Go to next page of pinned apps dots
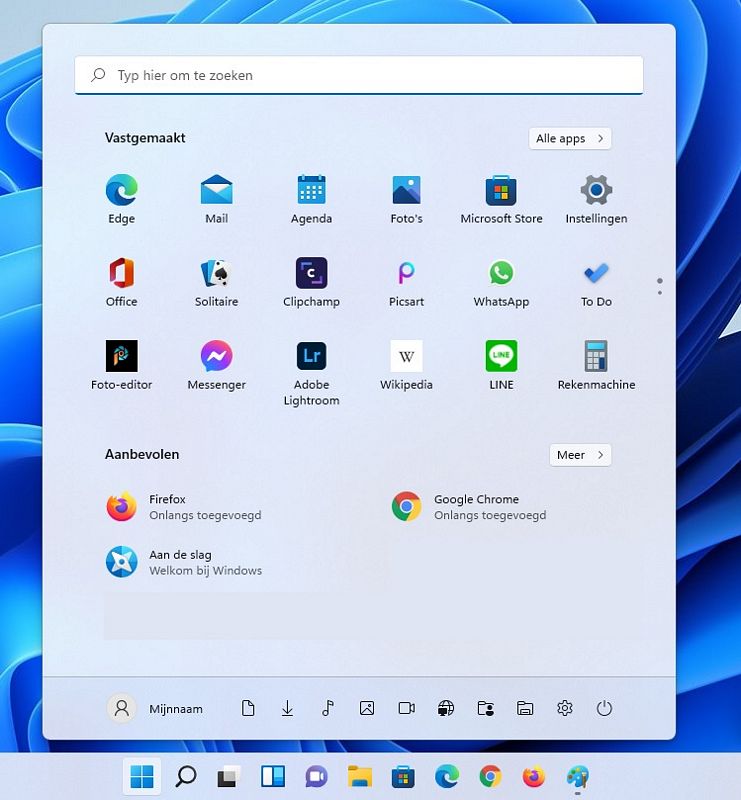This screenshot has width=741, height=800. pos(660,293)
